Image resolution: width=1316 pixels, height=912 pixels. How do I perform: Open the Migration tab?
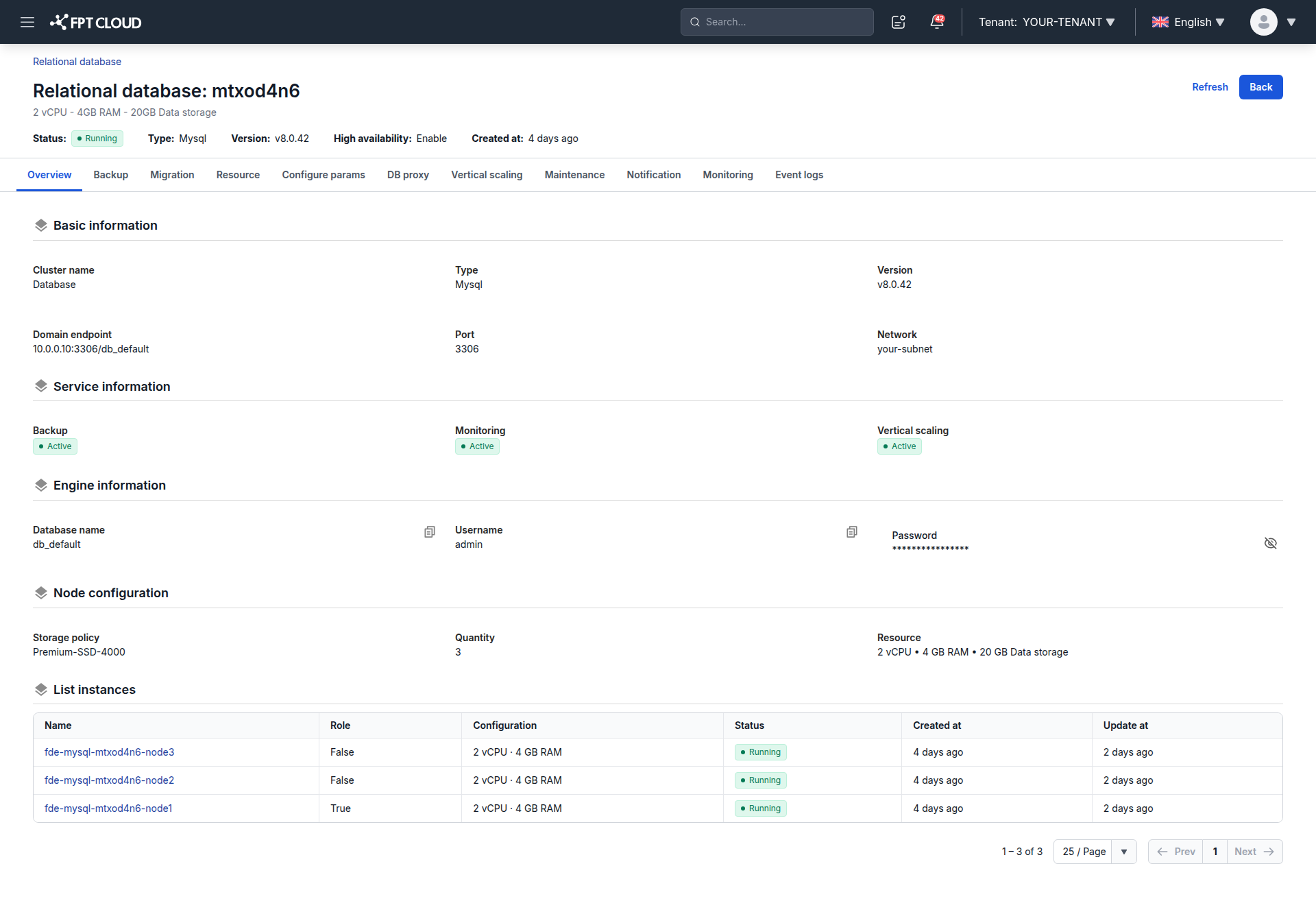[x=172, y=175]
